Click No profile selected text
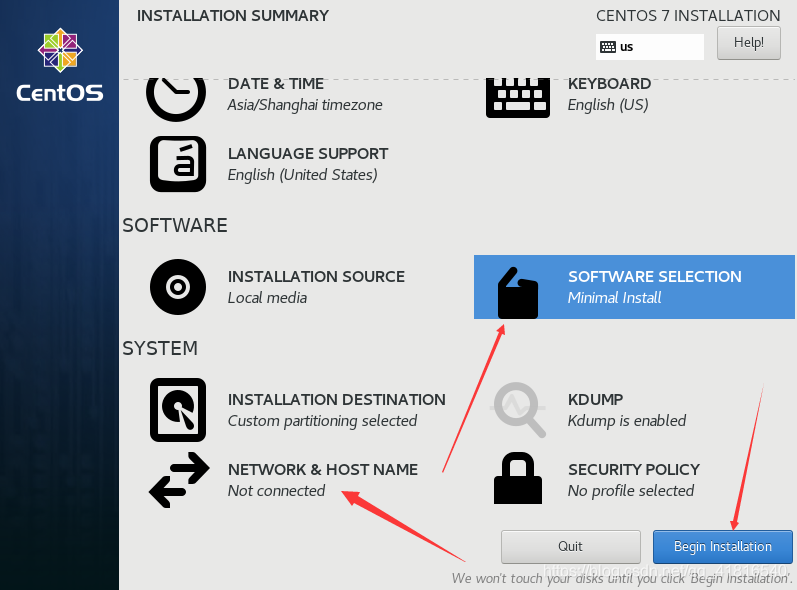The image size is (797, 590). tap(631, 491)
